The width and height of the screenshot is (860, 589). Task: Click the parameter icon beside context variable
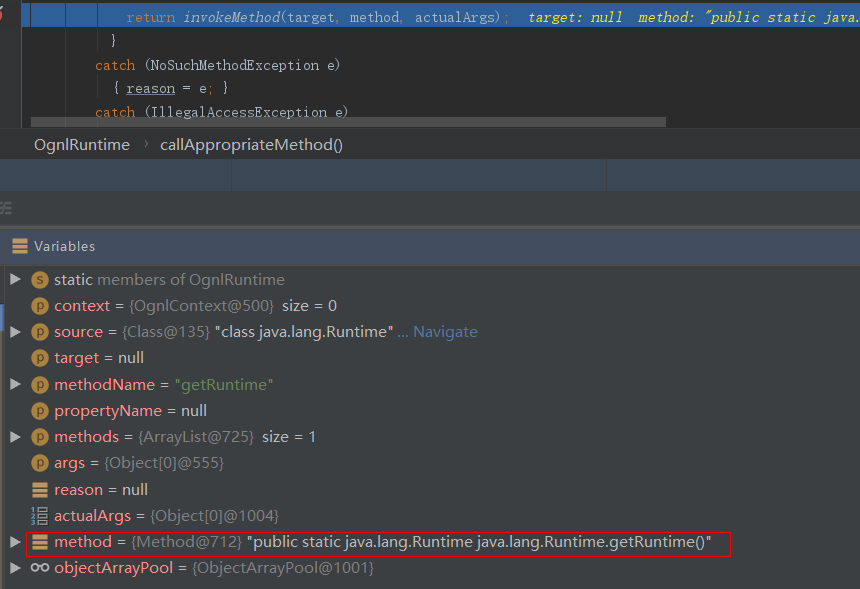40,306
